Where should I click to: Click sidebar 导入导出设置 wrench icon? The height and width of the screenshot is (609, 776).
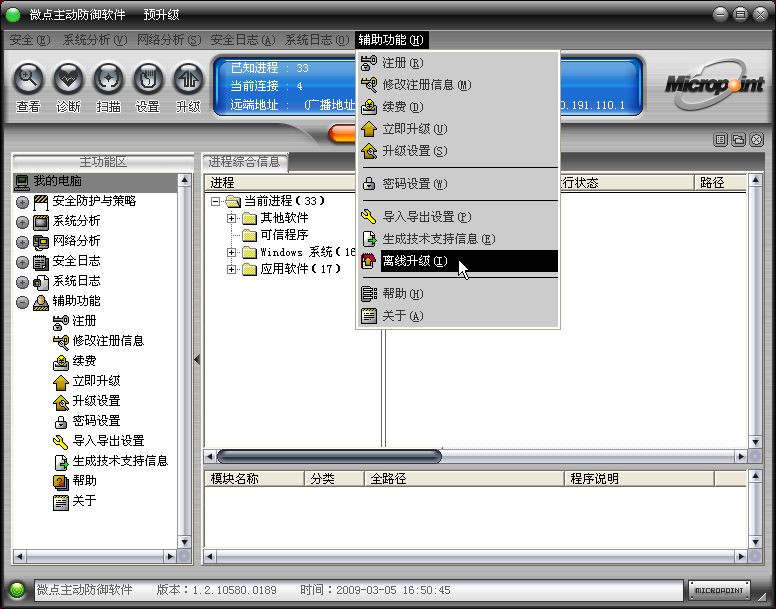click(x=60, y=442)
